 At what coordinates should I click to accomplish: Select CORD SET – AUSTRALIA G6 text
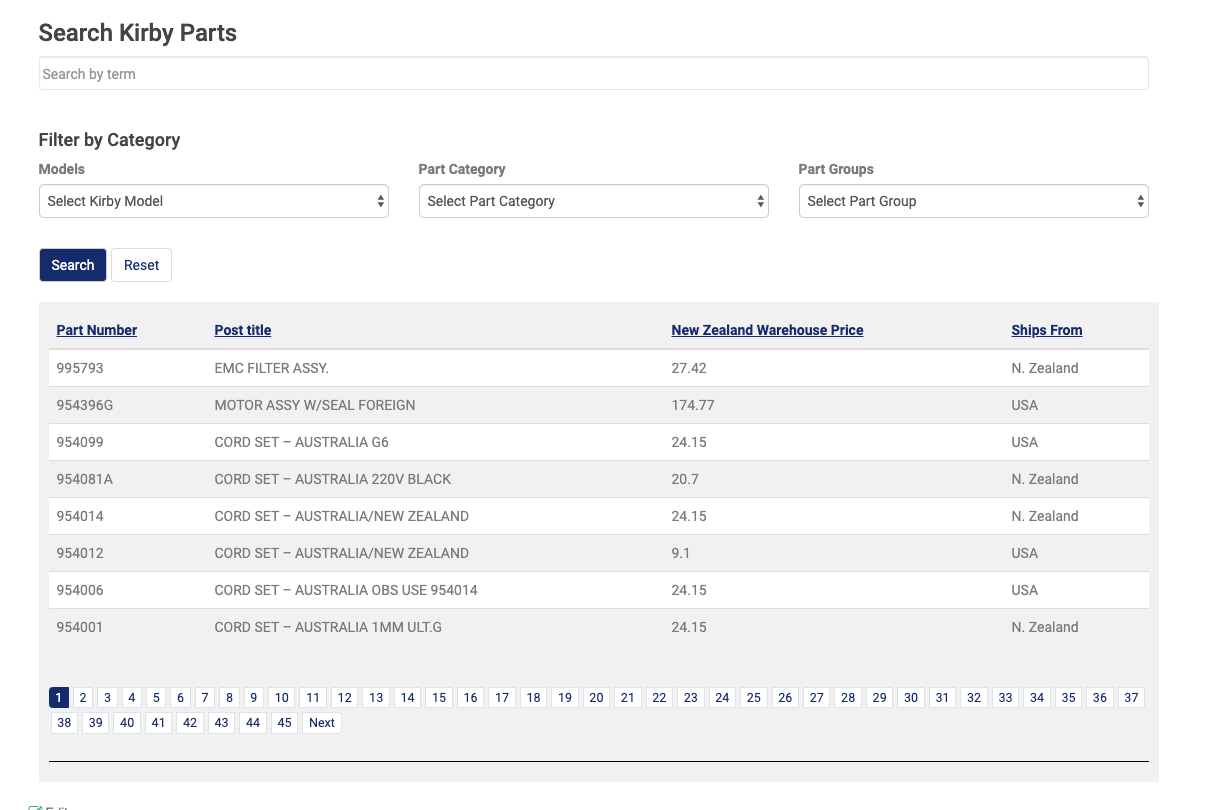302,442
